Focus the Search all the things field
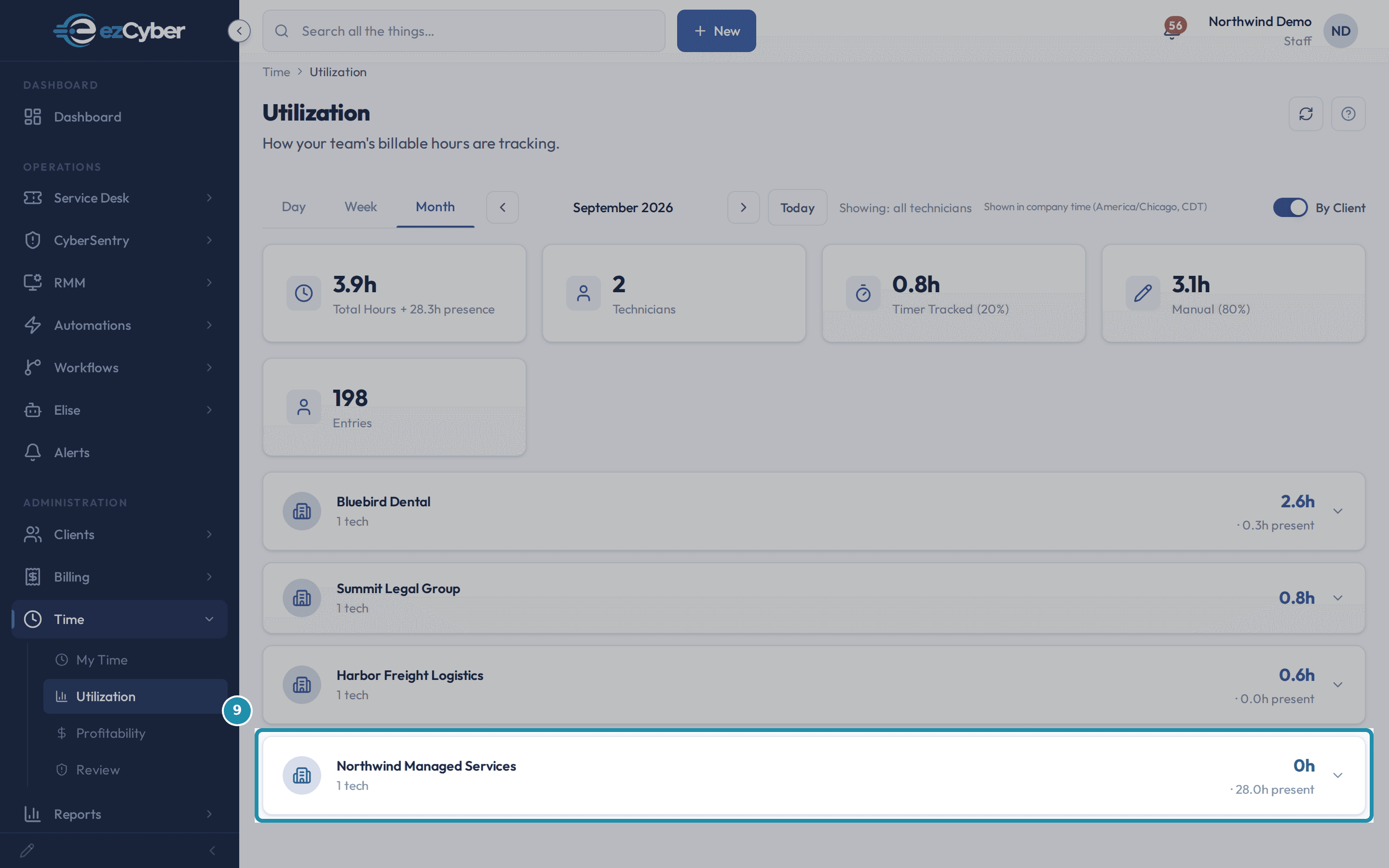1389x868 pixels. point(464,31)
